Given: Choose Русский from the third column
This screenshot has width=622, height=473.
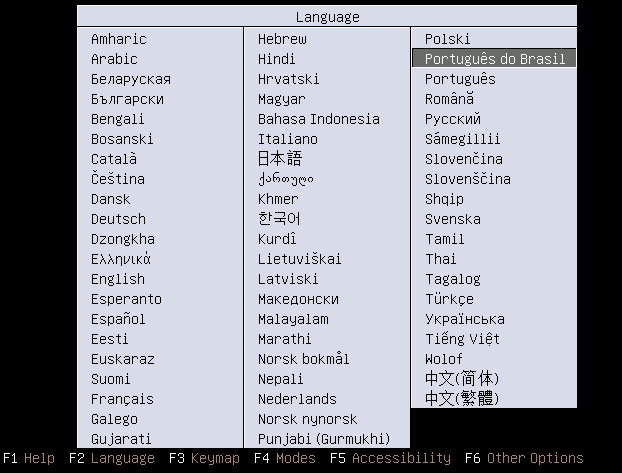Looking at the screenshot, I should pos(452,119).
